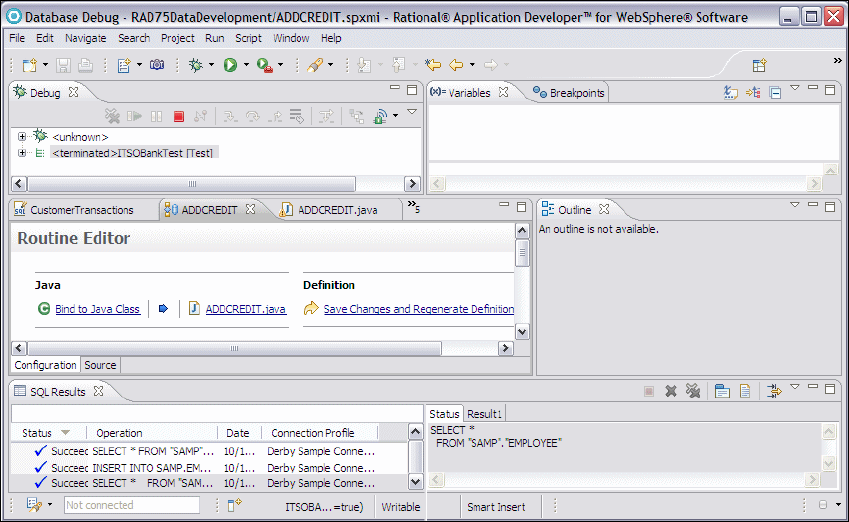Click the Routine Editor horizontal scrollbar thumb
849x522 pixels.
[x=234, y=348]
